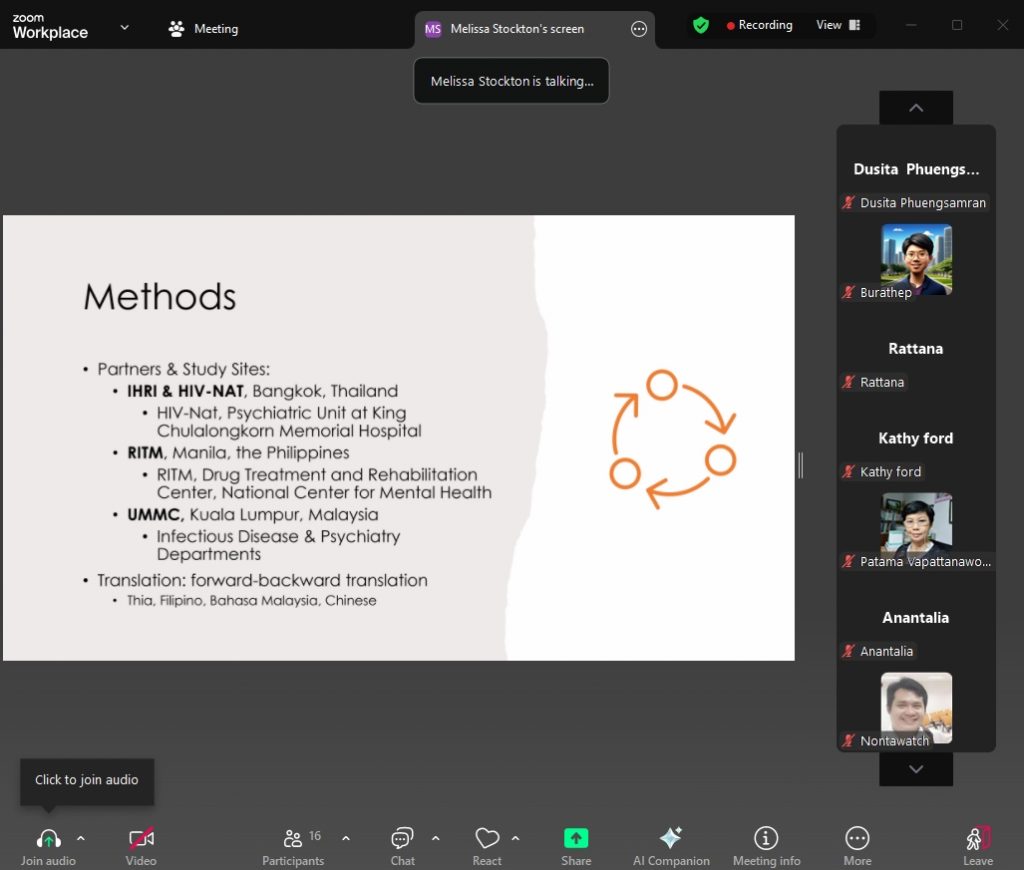Open the Zoom Workplace dropdown menu
The image size is (1024, 870).
[x=124, y=28]
